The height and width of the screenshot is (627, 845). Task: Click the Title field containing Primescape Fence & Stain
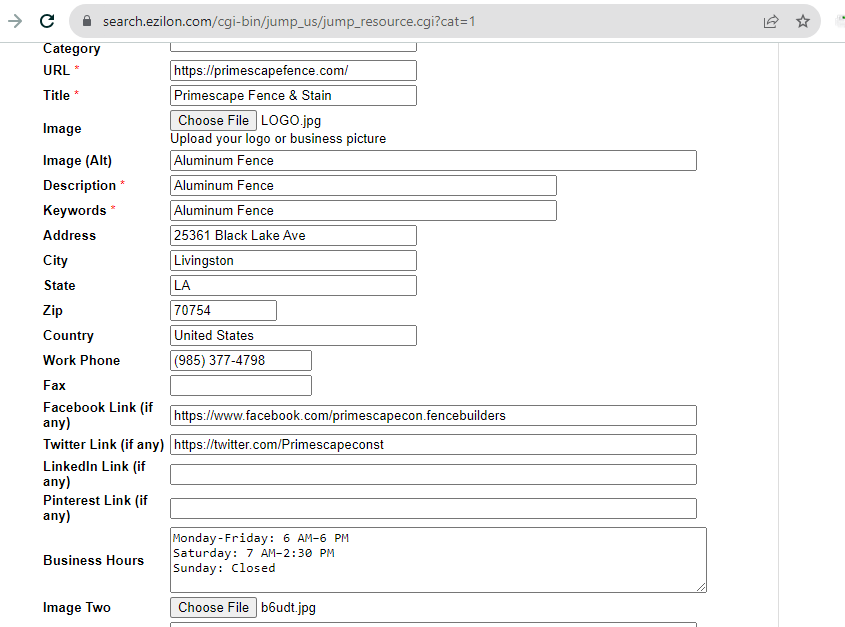point(293,95)
